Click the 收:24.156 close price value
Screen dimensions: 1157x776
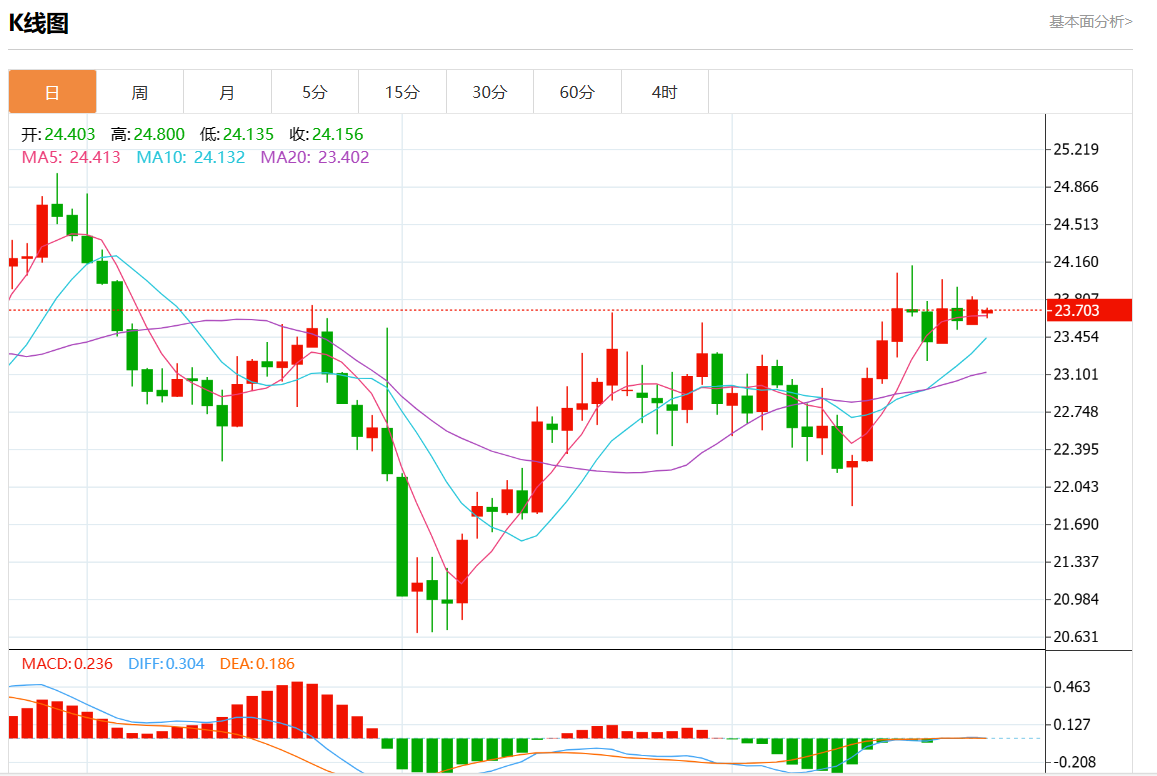pyautogui.click(x=326, y=134)
